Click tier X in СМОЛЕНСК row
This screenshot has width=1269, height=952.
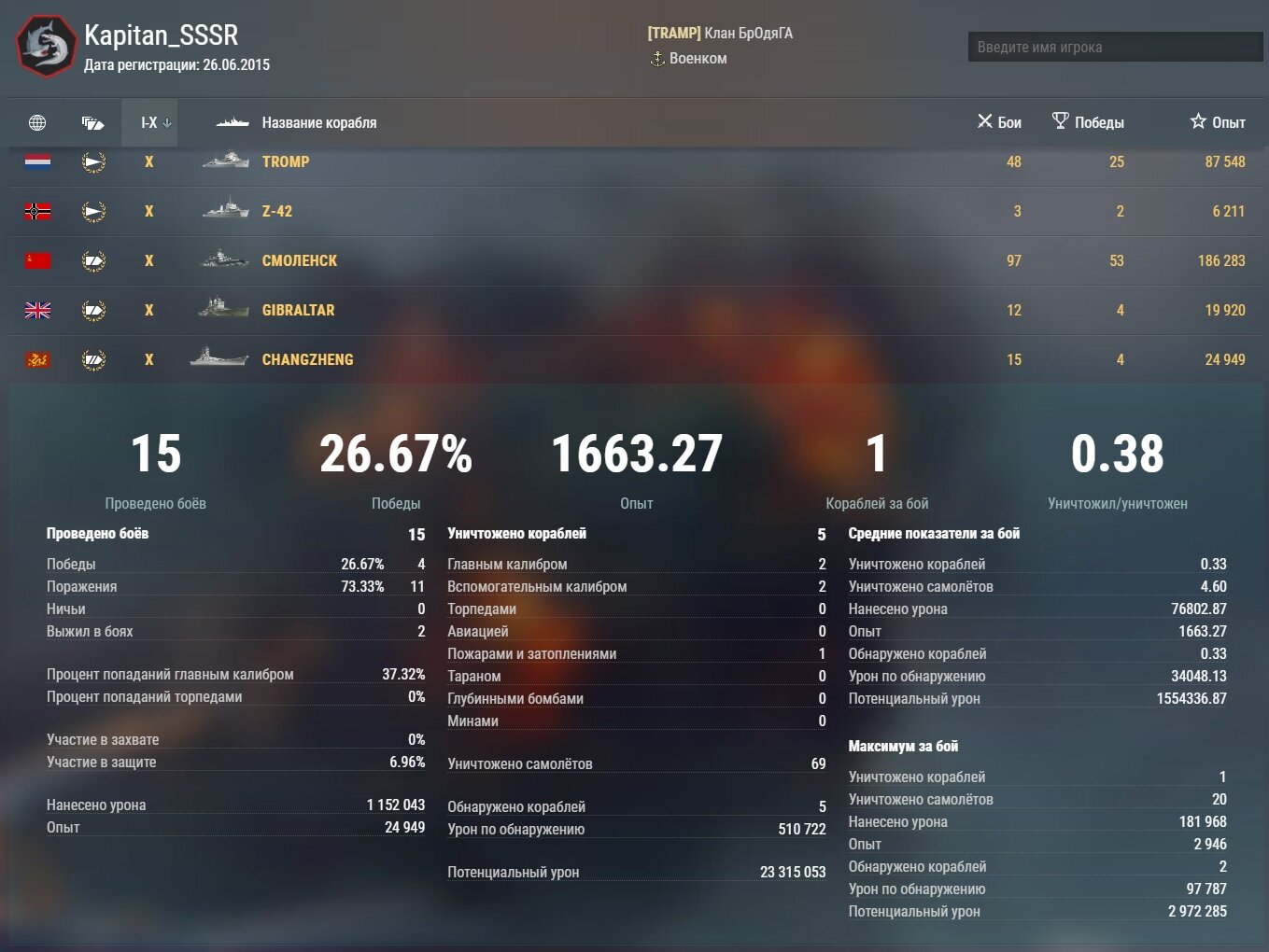pyautogui.click(x=148, y=260)
